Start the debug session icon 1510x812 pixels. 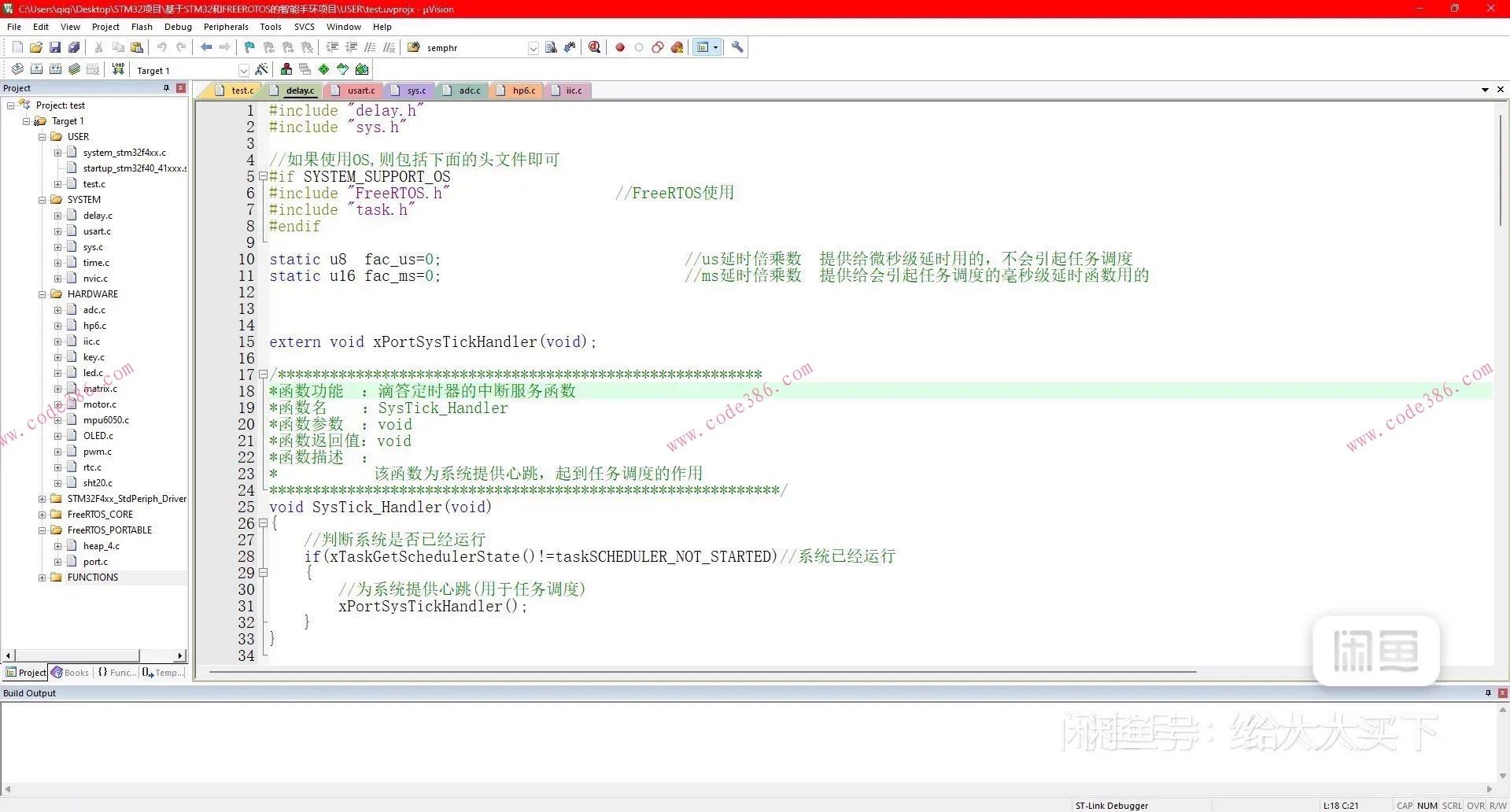(595, 48)
